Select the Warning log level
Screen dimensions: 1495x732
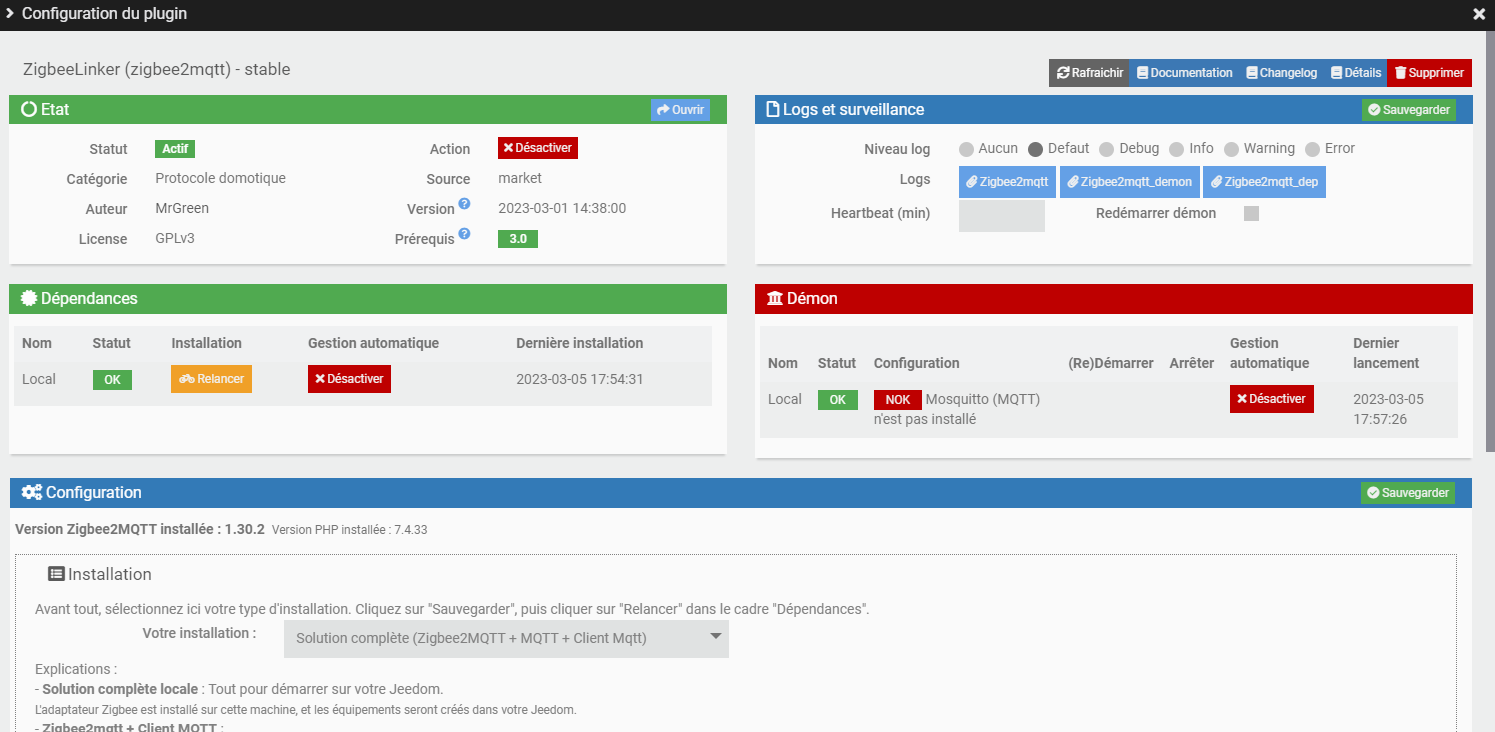click(1231, 149)
